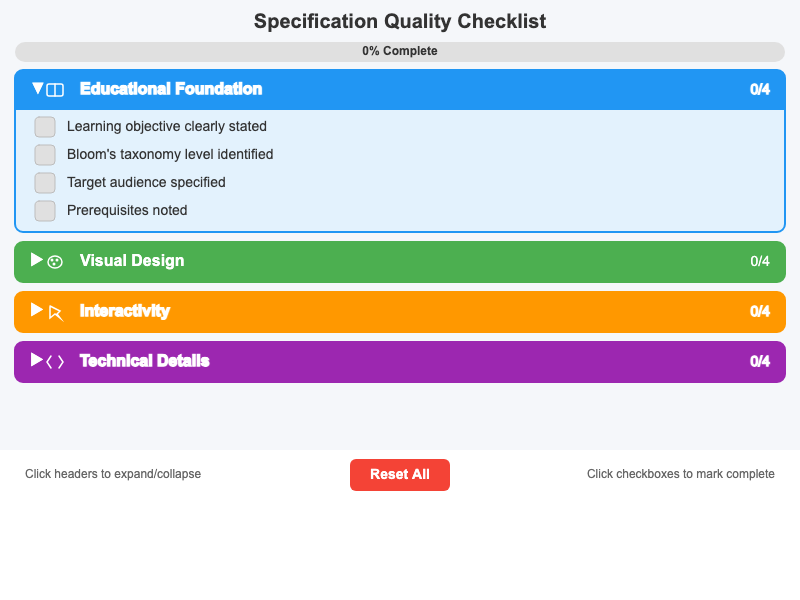This screenshot has width=800, height=600.
Task: Select the Interactivity header bar
Action: pyautogui.click(x=400, y=311)
